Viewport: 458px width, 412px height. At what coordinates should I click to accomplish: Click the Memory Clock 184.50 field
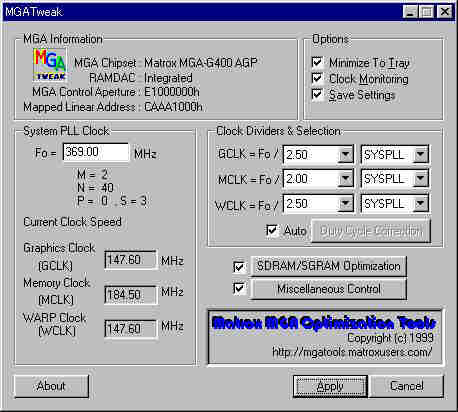pyautogui.click(x=131, y=295)
